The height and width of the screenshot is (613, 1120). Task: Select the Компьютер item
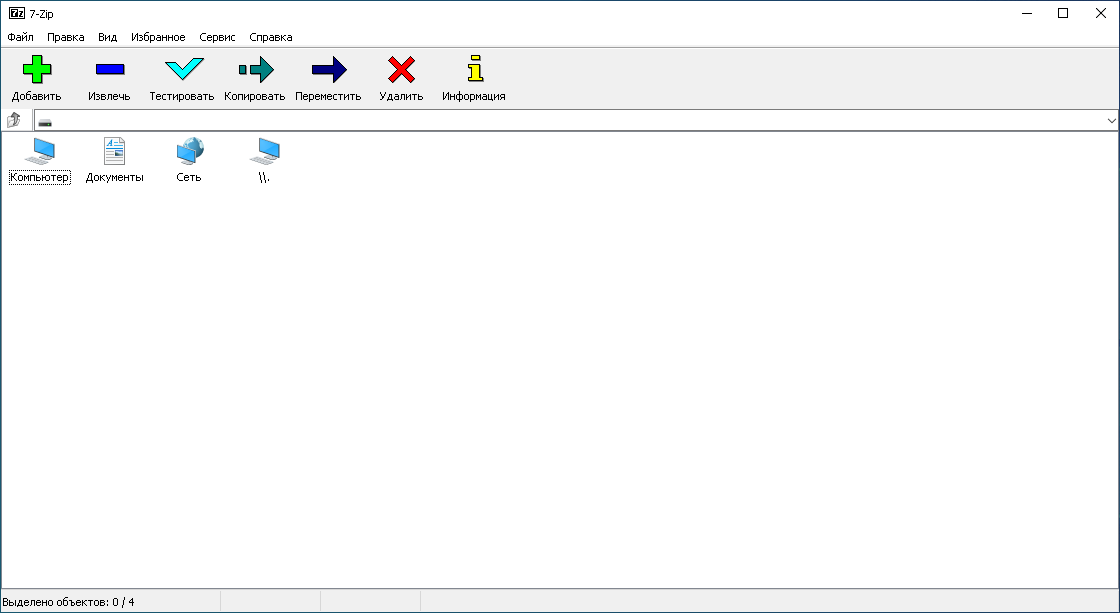40,160
